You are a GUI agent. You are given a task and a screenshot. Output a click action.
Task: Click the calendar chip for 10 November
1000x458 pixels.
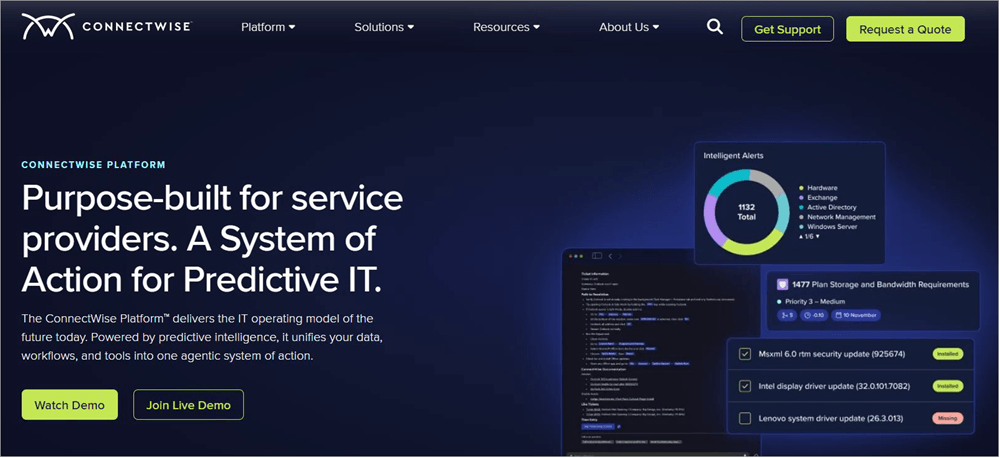pyautogui.click(x=855, y=315)
